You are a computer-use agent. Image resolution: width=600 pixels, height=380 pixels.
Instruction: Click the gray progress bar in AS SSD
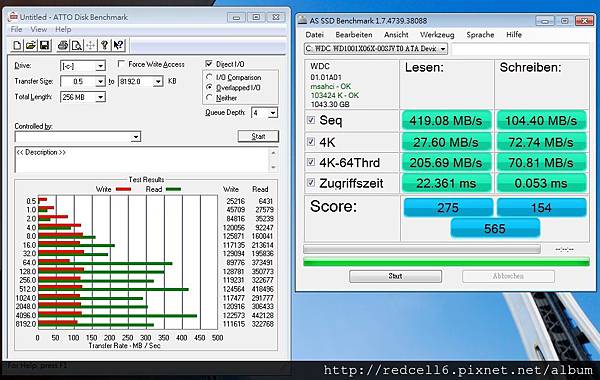[422, 250]
